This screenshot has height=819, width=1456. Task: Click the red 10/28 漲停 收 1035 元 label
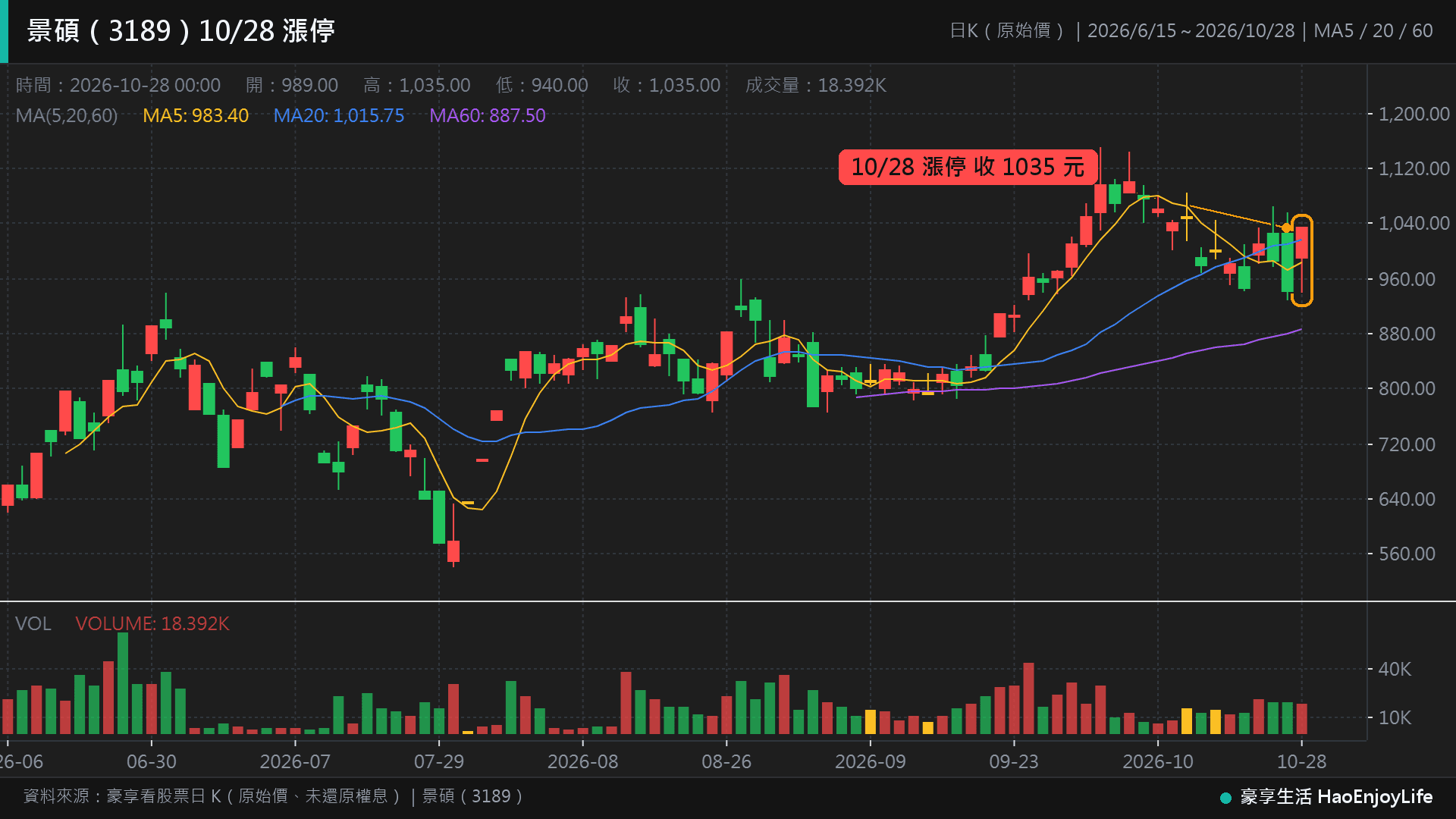pyautogui.click(x=968, y=167)
